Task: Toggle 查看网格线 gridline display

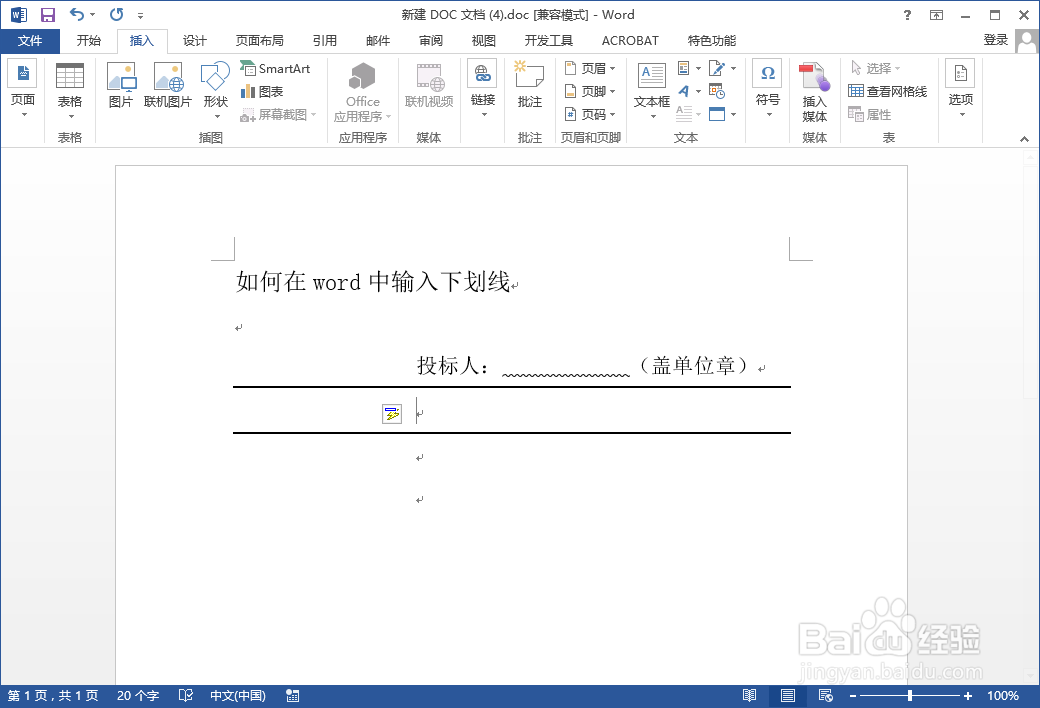Action: coord(890,91)
